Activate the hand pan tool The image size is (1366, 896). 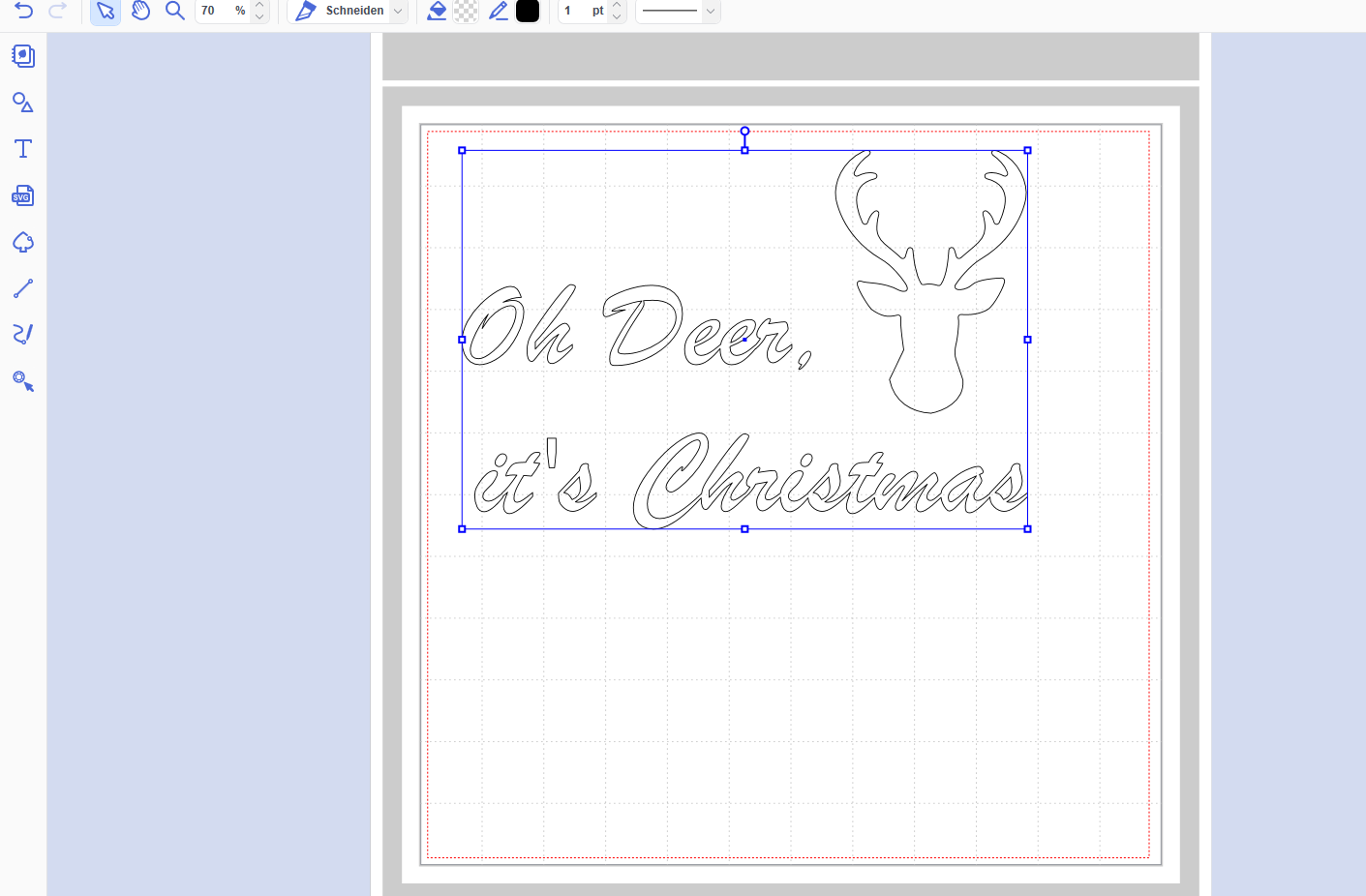click(140, 11)
